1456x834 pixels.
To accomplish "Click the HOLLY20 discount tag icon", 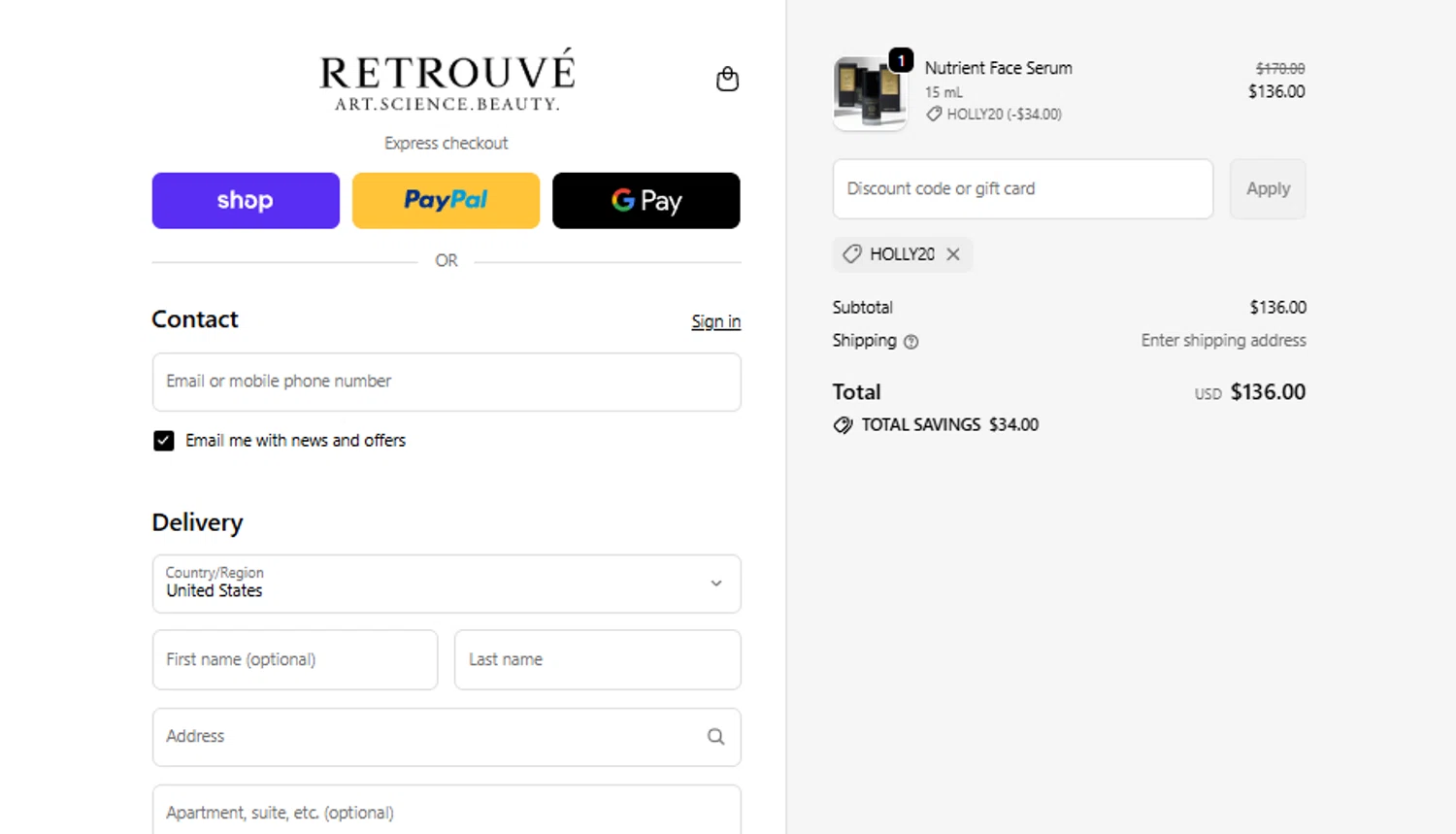I will pos(851,254).
